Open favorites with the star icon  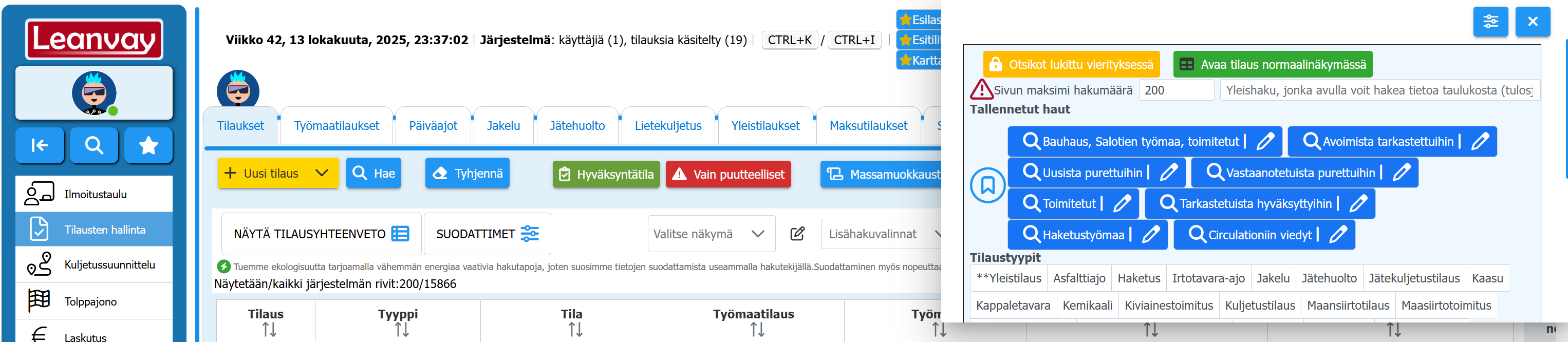(148, 145)
